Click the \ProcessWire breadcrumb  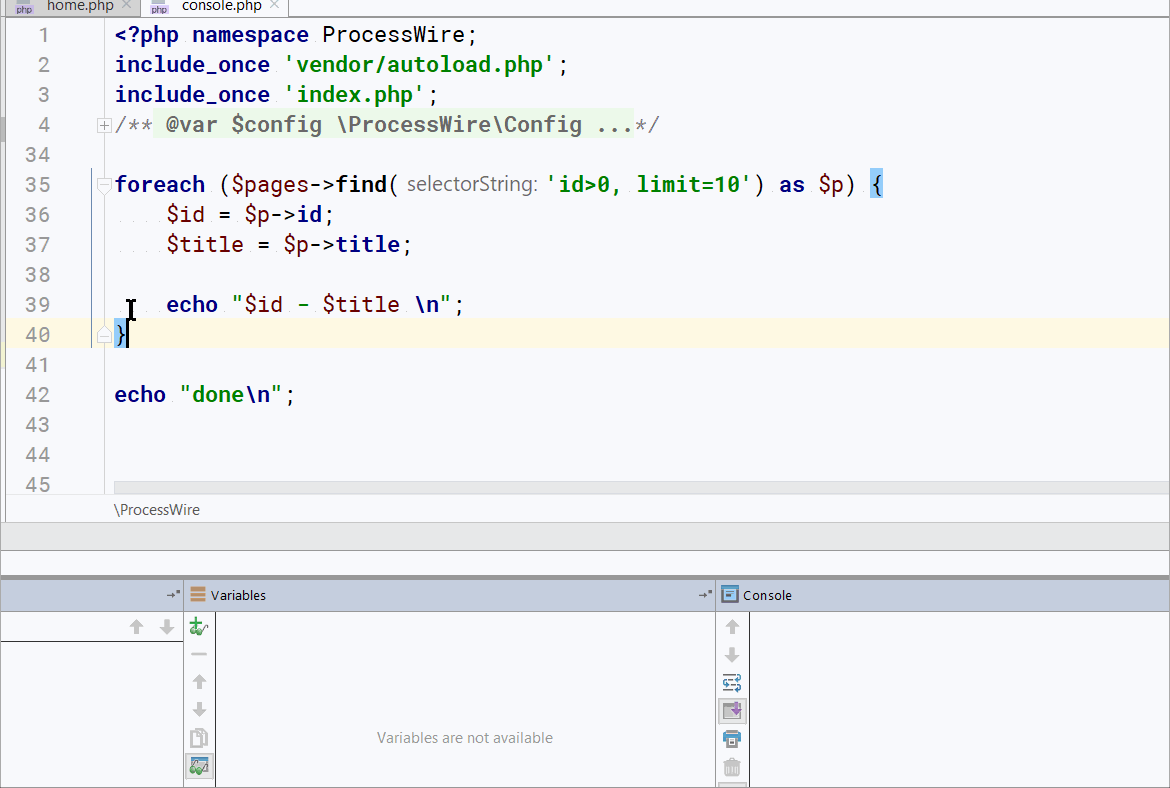[x=157, y=510]
